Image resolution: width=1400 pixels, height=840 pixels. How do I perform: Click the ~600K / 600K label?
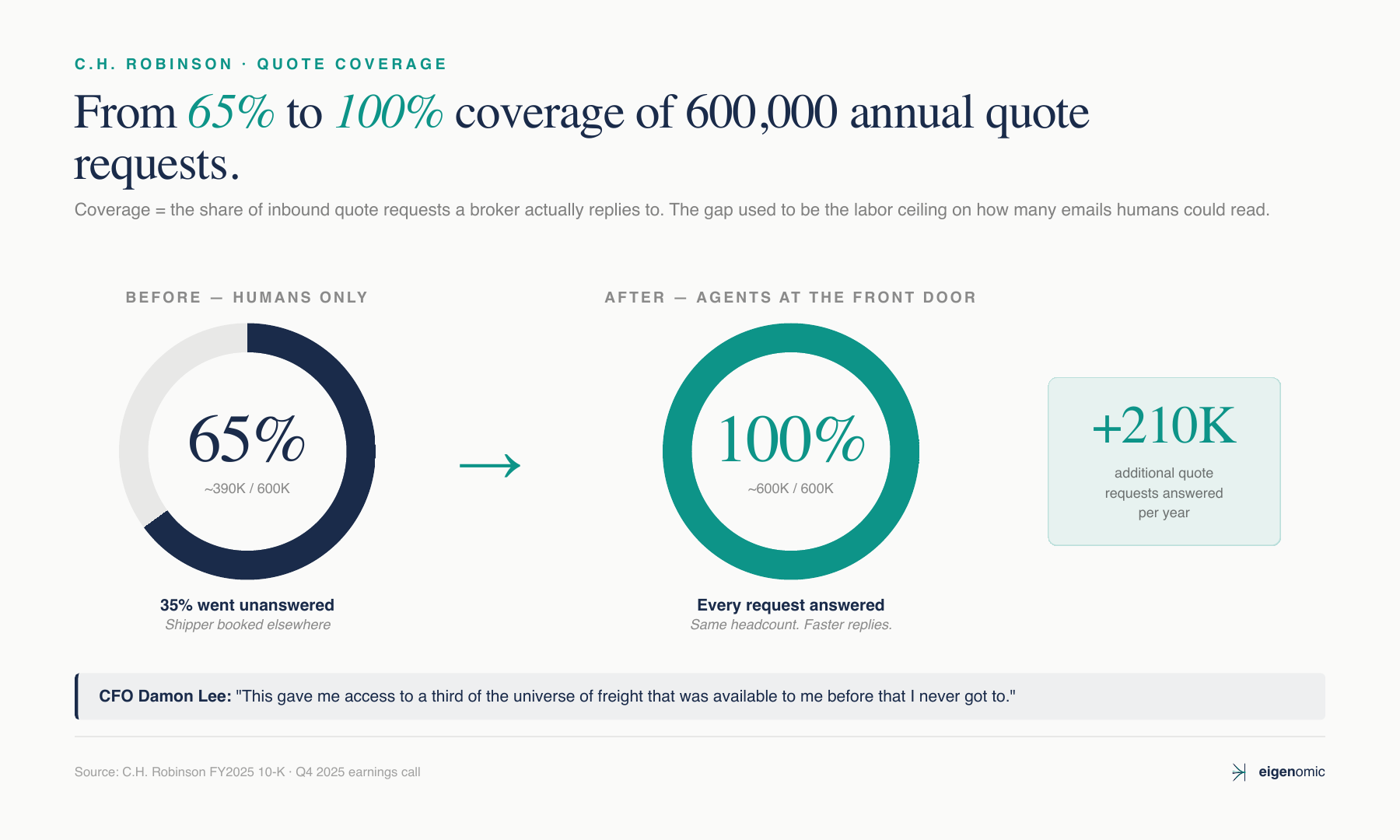pyautogui.click(x=790, y=488)
